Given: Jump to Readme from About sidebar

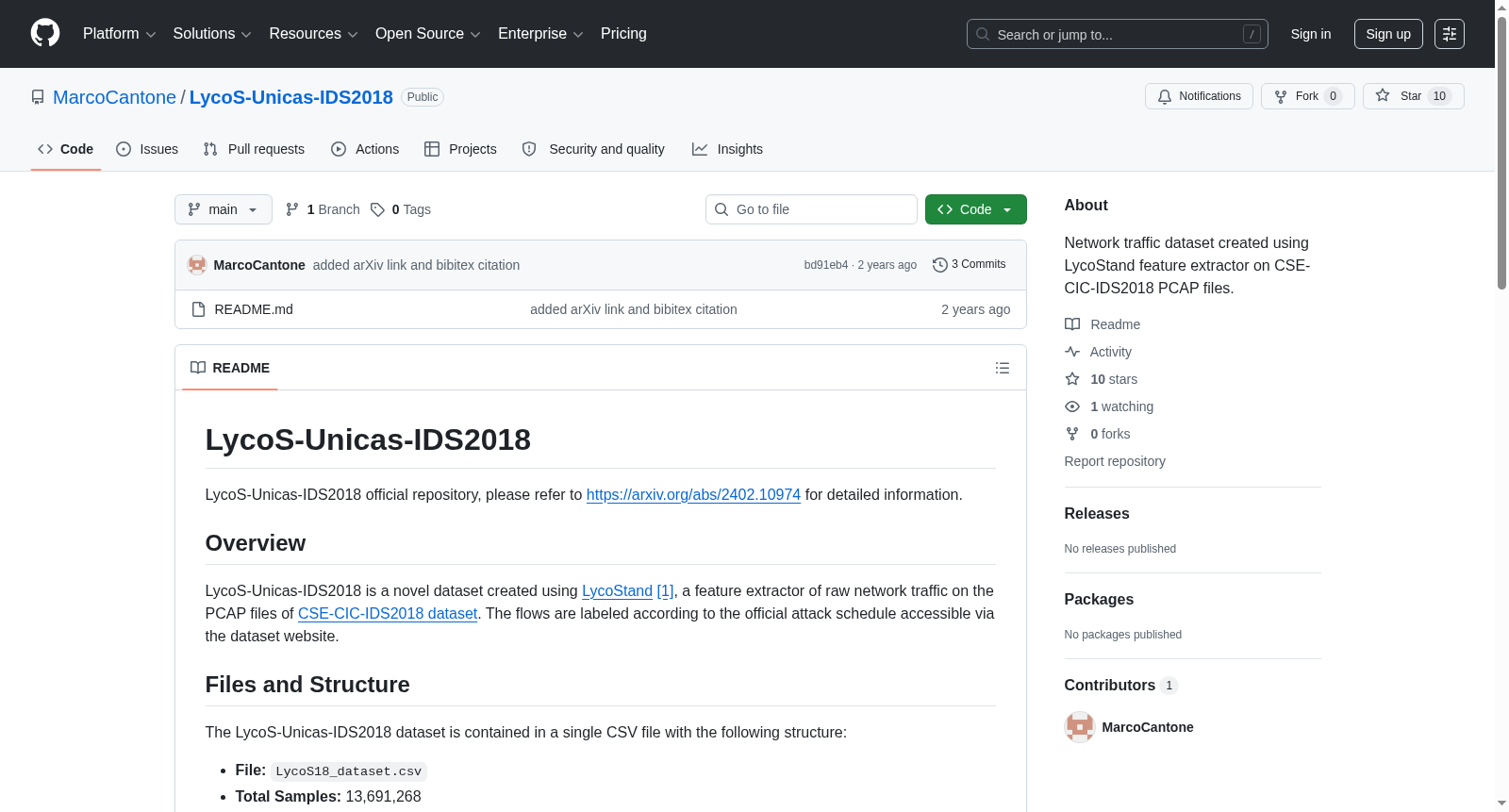Looking at the screenshot, I should tap(1103, 324).
